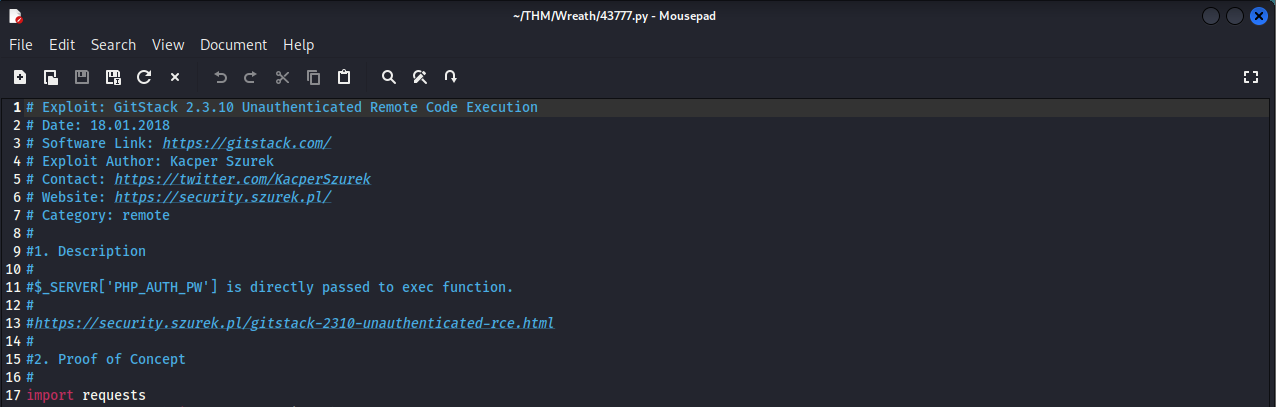Reload the file with the refresh icon
1276x407 pixels.
click(144, 77)
